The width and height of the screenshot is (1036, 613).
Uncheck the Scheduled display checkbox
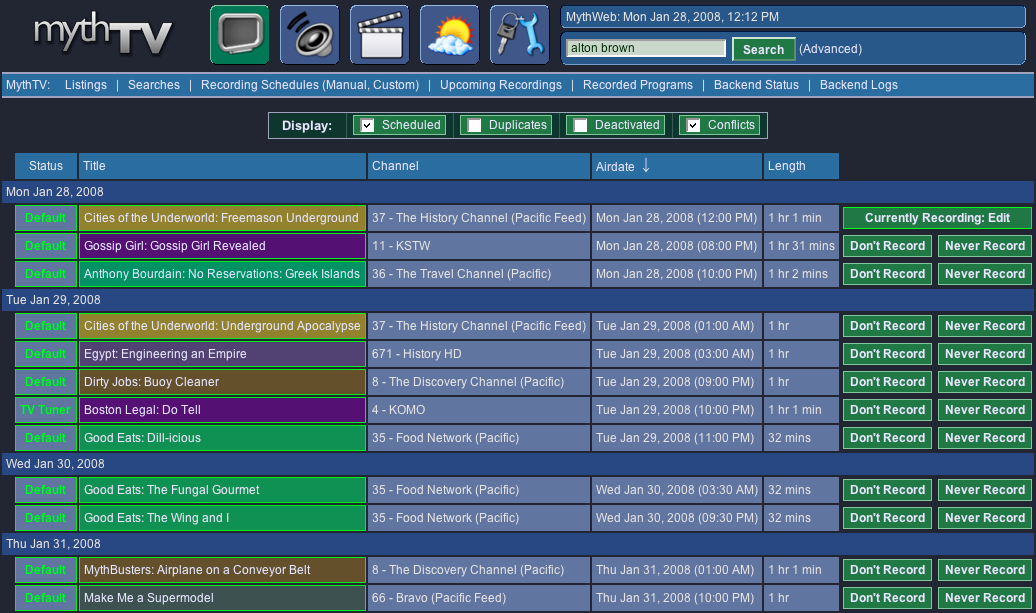(367, 125)
